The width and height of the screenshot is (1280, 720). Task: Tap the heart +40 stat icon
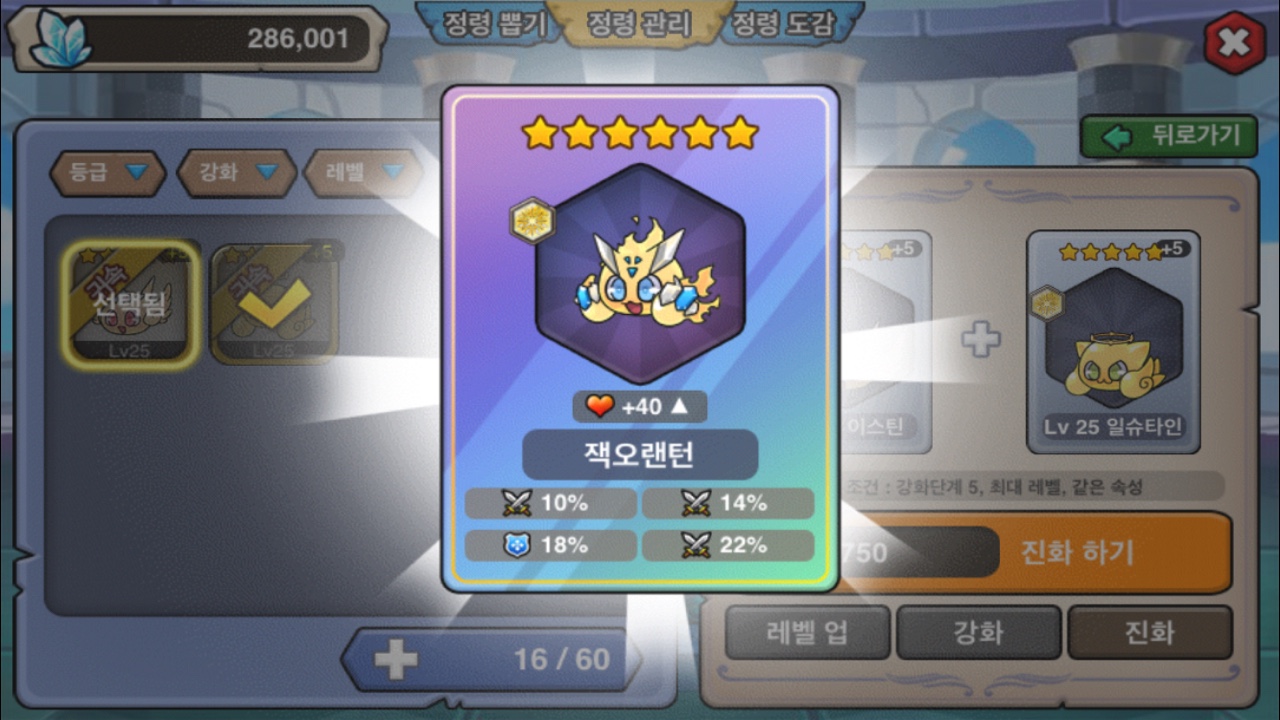pyautogui.click(x=600, y=407)
